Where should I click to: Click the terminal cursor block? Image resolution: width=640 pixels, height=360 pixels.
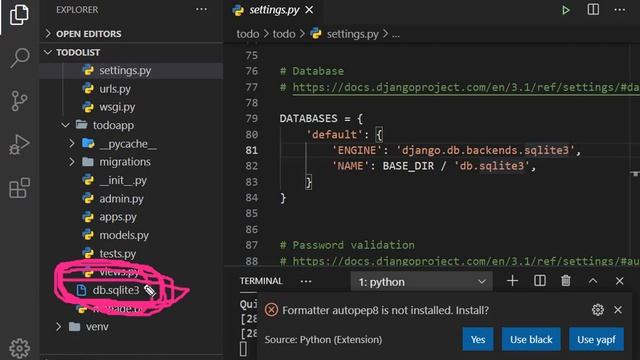point(243,349)
